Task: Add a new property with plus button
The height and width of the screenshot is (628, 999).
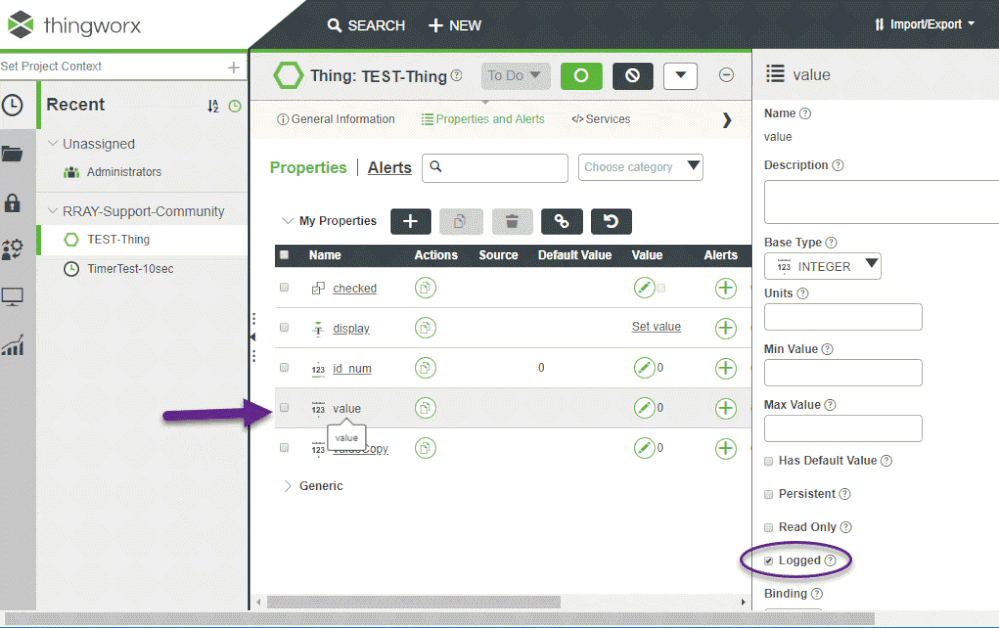Action: coord(410,222)
